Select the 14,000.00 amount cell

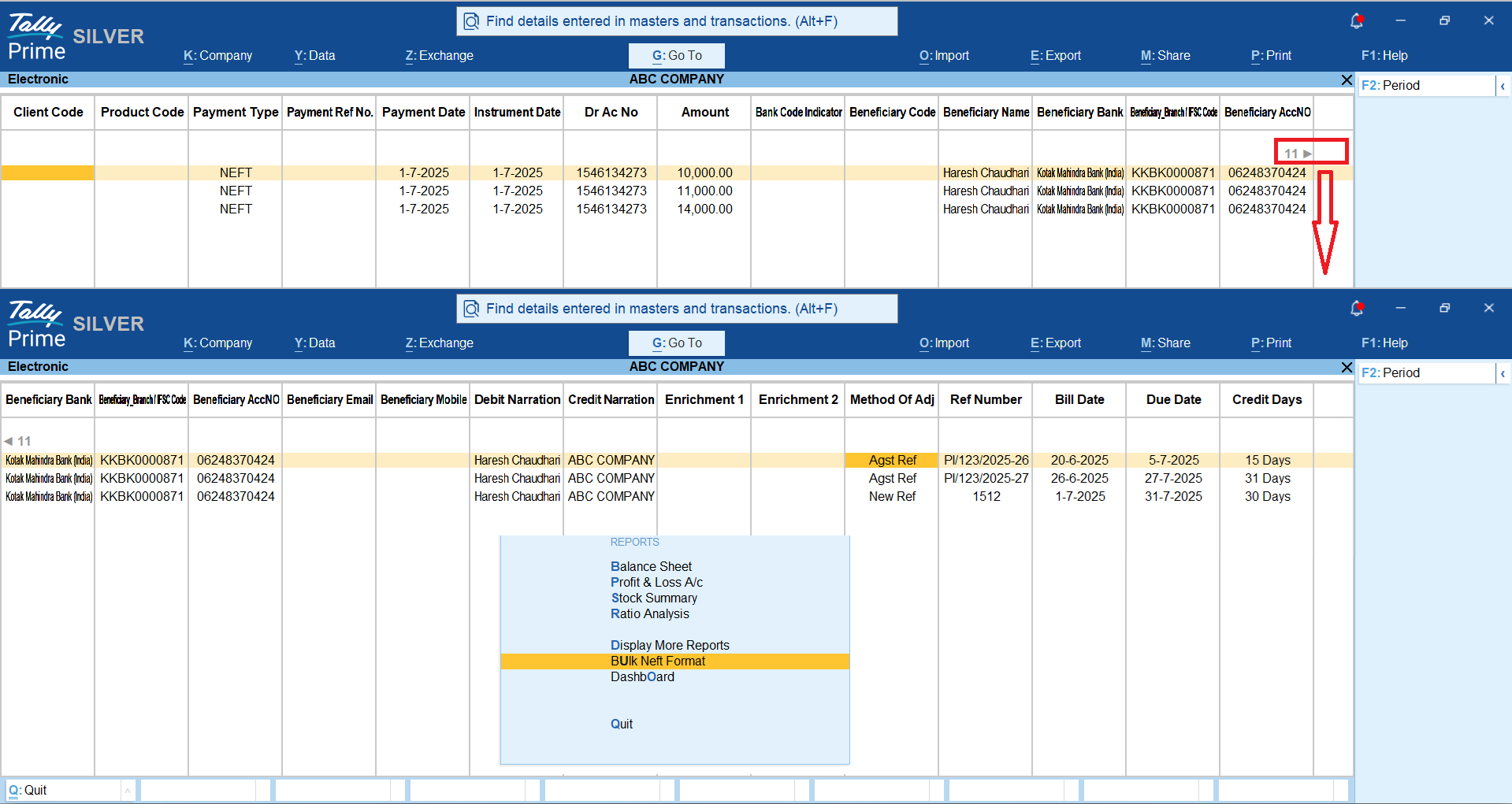click(x=704, y=209)
